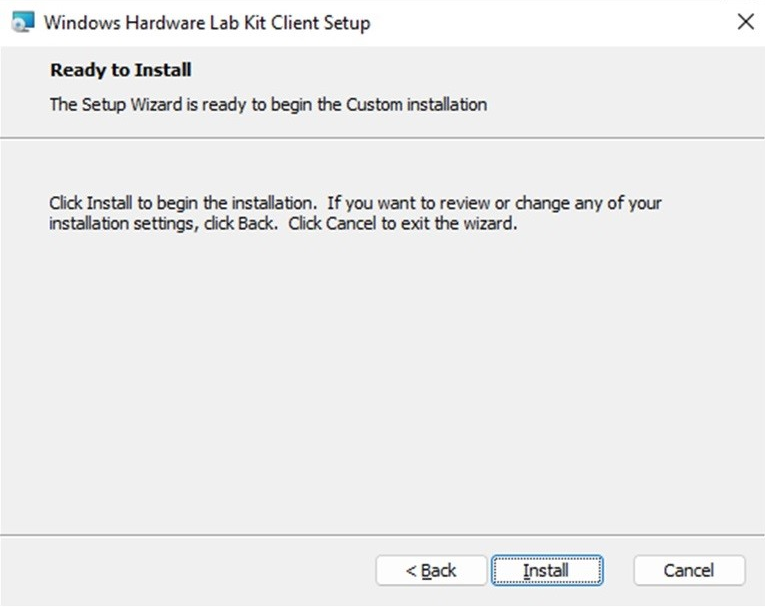
Task: Click the bold Ready to Install heading
Action: pos(121,70)
